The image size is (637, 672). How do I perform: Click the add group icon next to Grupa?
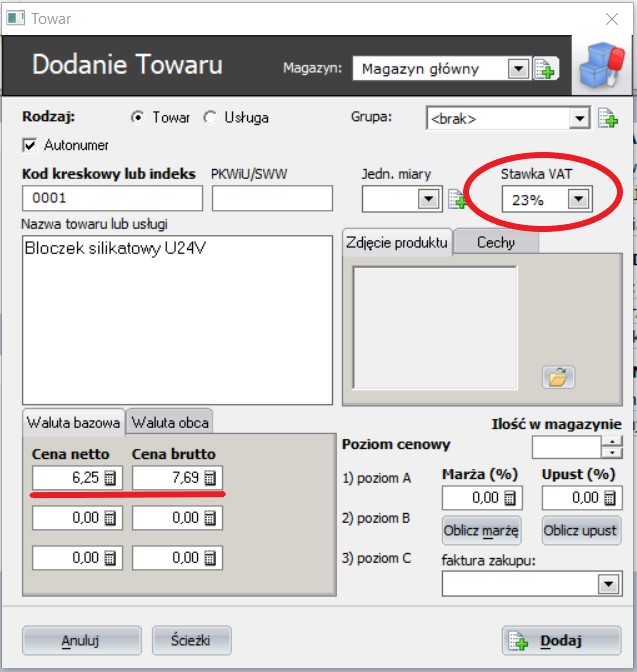click(608, 118)
